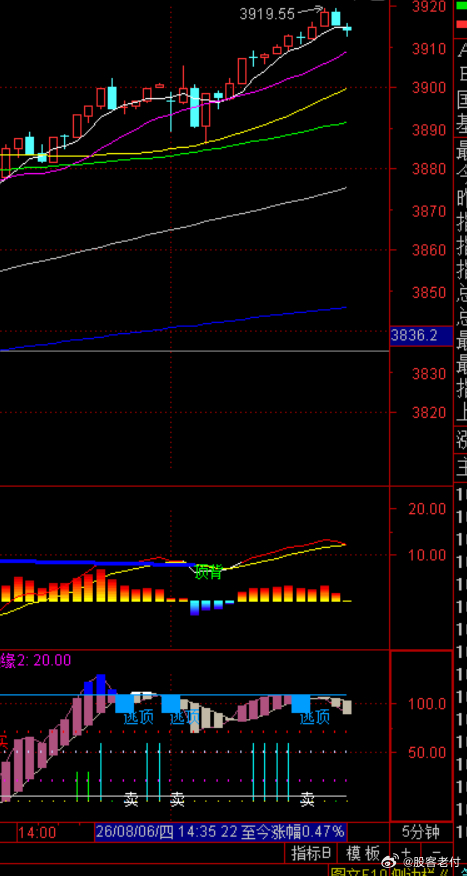This screenshot has height=876, width=467.
Task: Zoom in chart with plus button
Action: [x=406, y=853]
